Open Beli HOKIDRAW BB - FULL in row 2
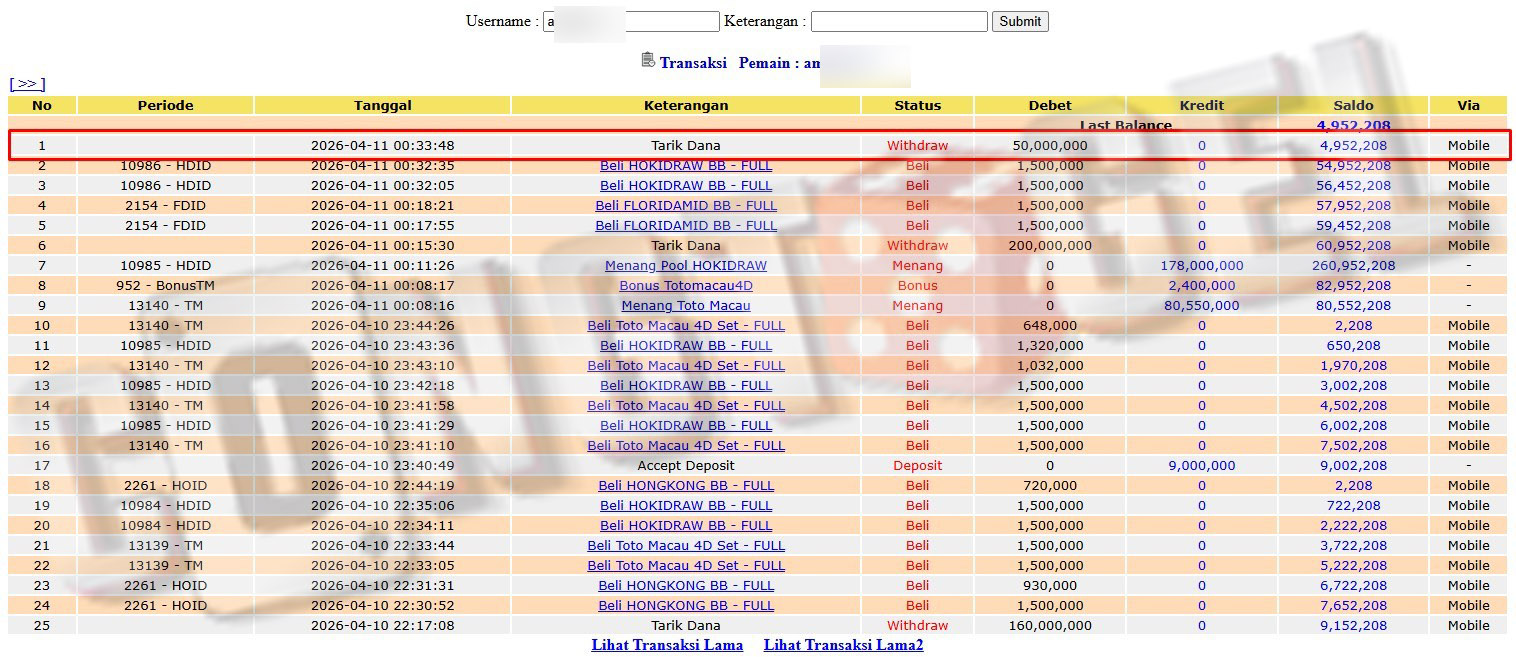The width and height of the screenshot is (1516, 657). (686, 165)
